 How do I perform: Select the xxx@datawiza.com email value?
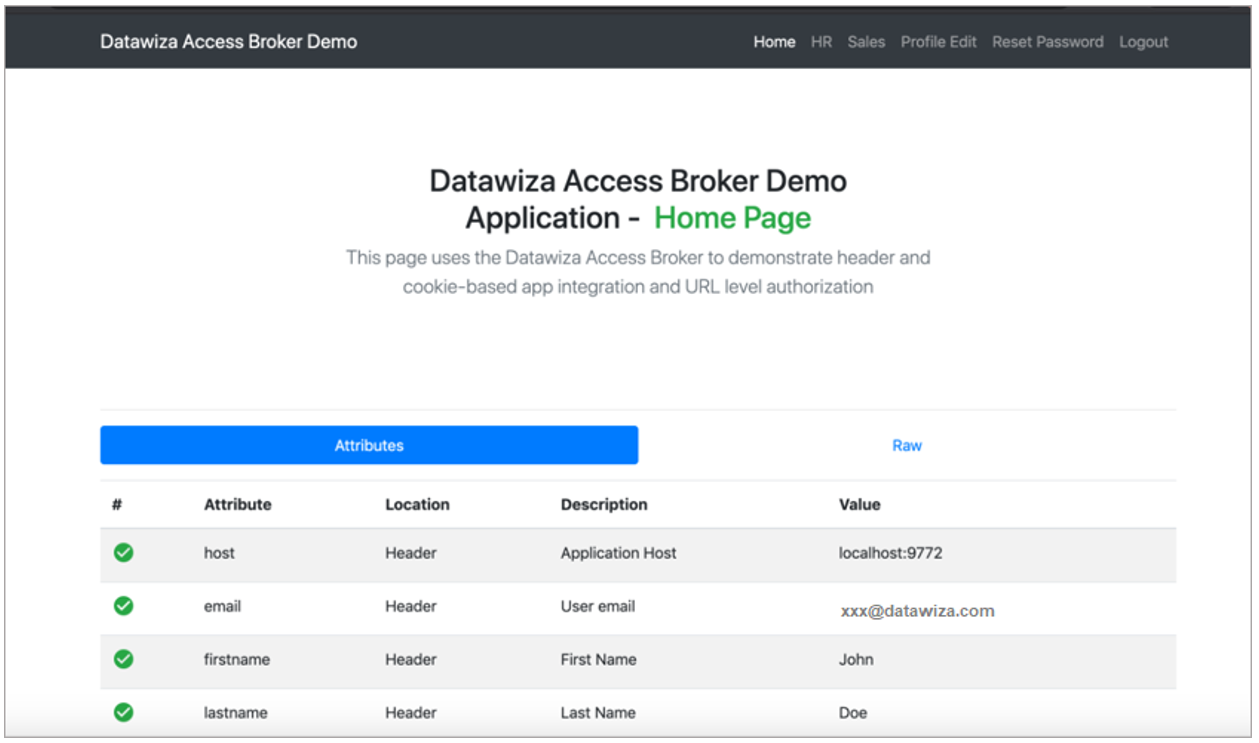point(917,611)
